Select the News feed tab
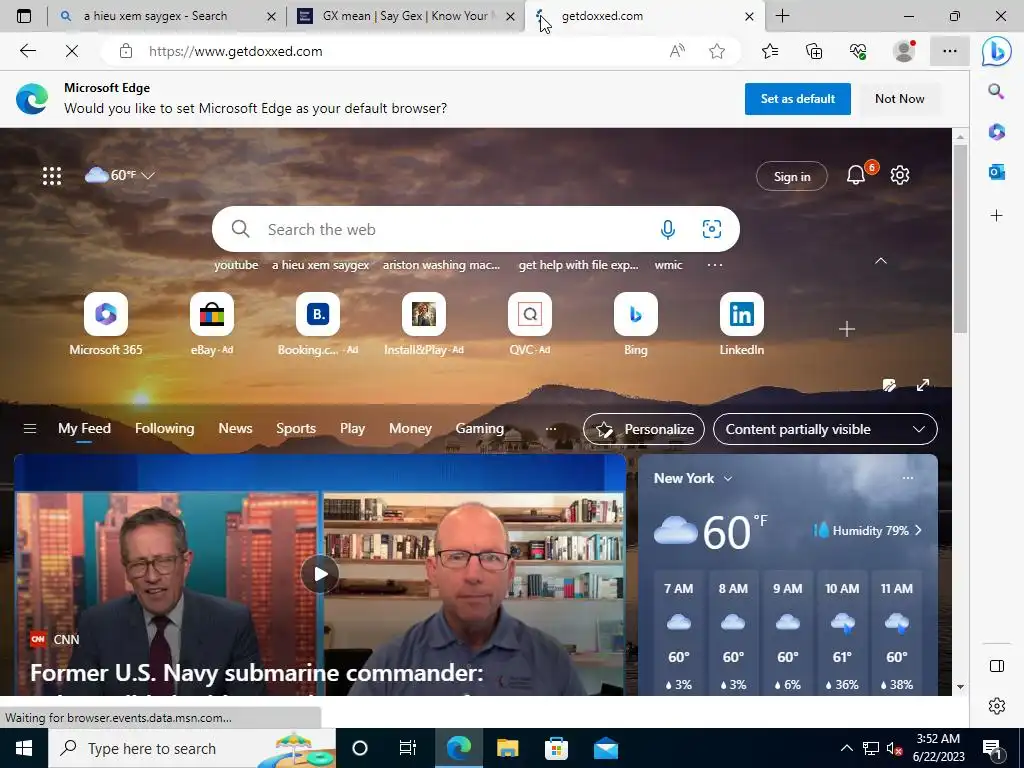This screenshot has width=1024, height=768. pyautogui.click(x=235, y=428)
